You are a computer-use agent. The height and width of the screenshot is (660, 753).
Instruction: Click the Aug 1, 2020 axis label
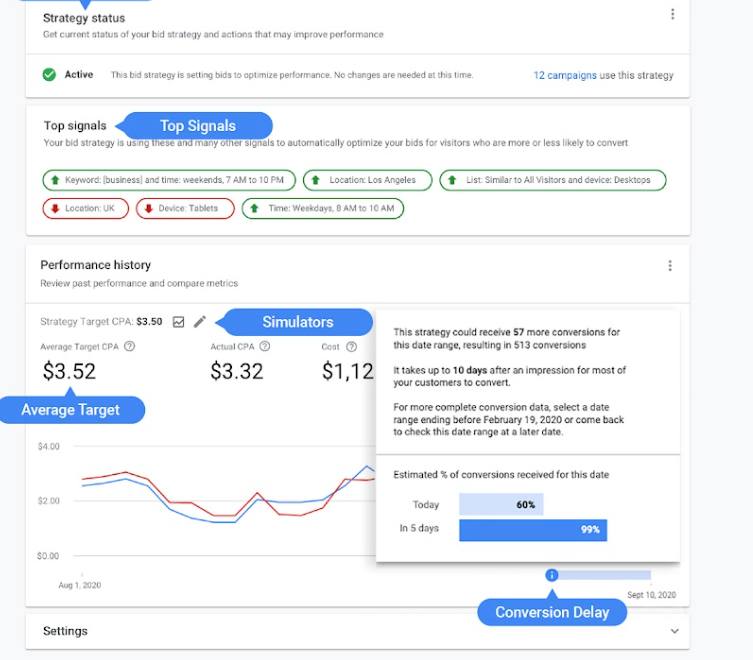point(80,585)
